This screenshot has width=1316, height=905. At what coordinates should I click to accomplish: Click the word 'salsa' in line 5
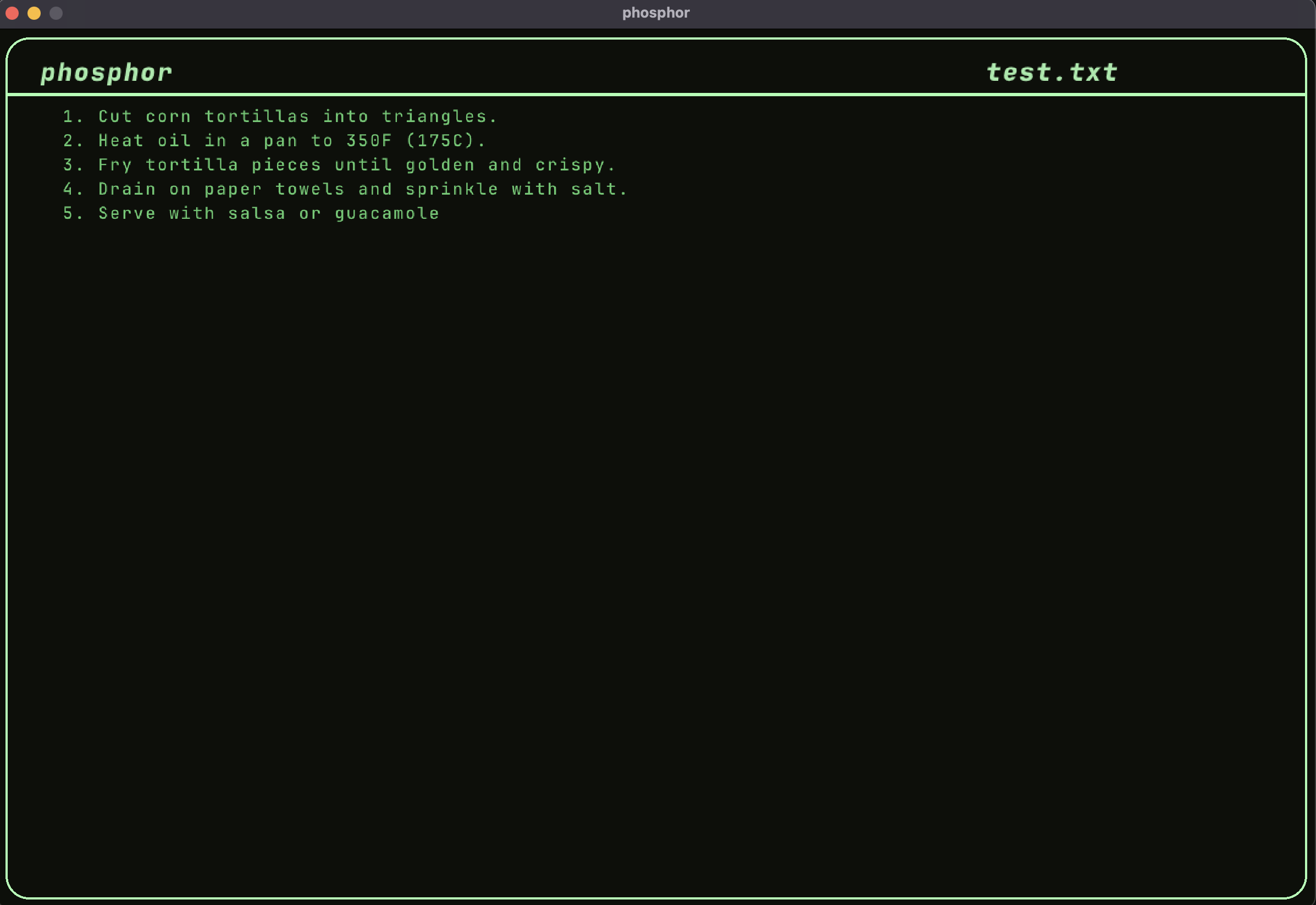pos(257,213)
